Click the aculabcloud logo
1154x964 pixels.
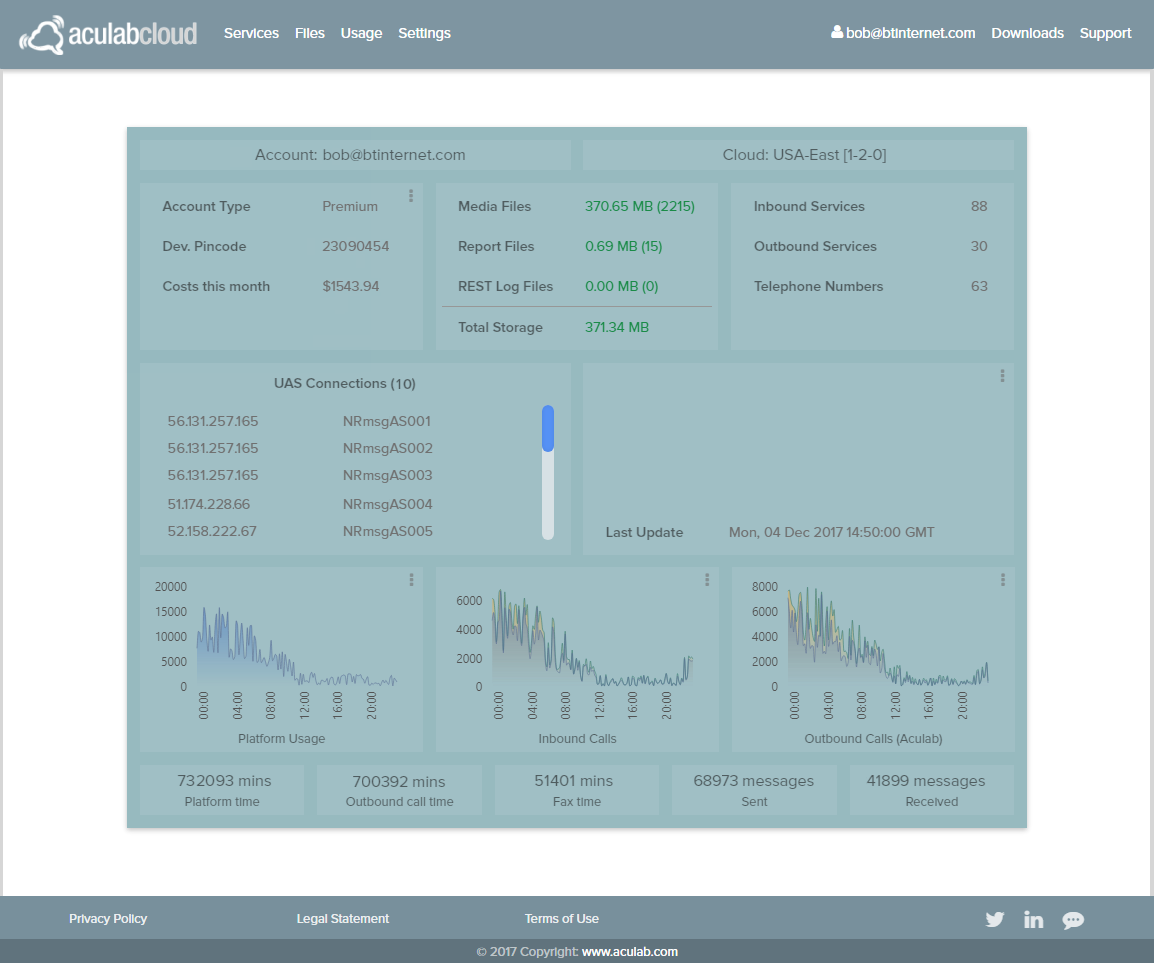click(x=108, y=34)
